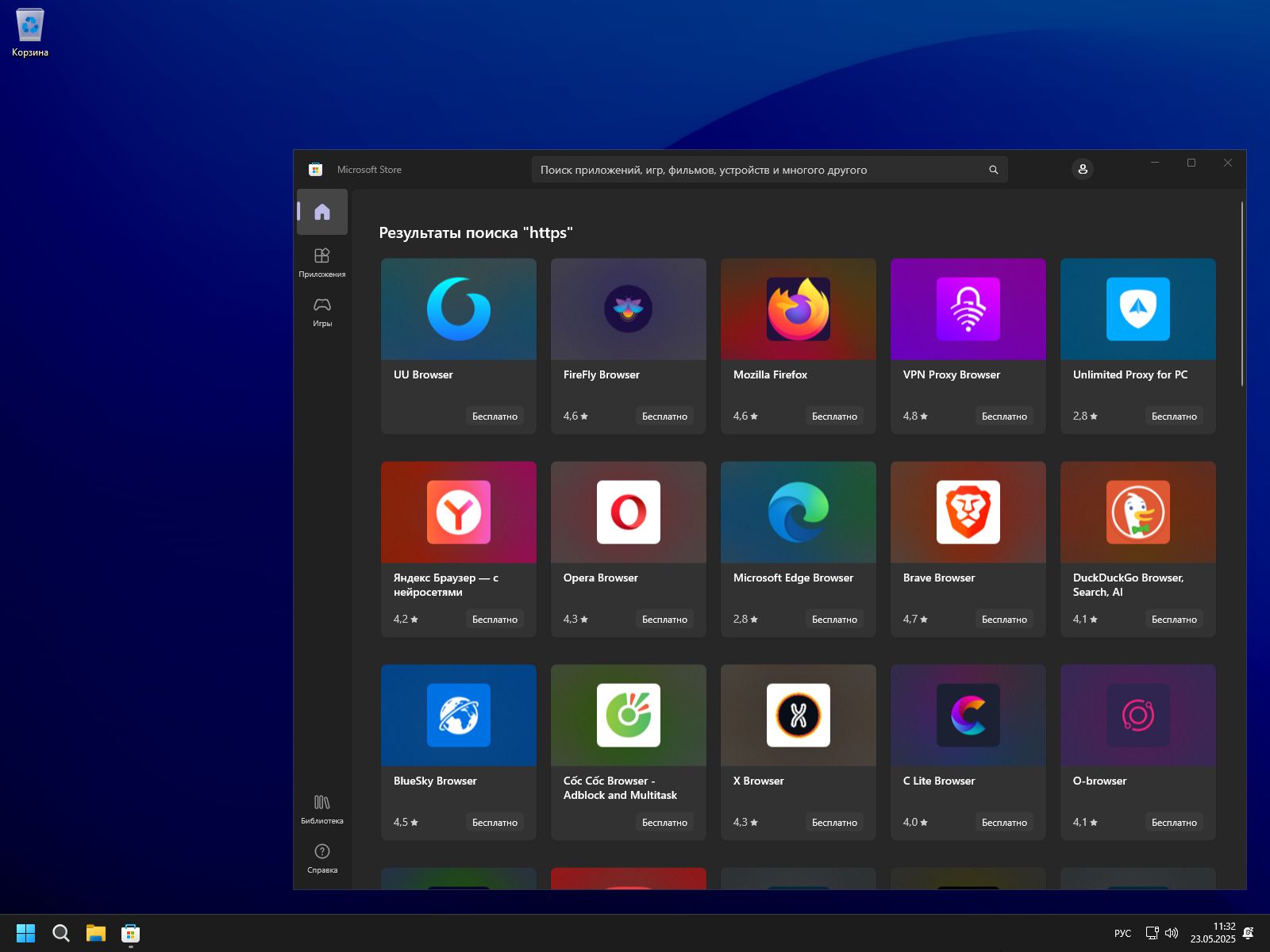1270x952 pixels.
Task: Click Бесплатно button for Brave Browser
Action: 1004,619
